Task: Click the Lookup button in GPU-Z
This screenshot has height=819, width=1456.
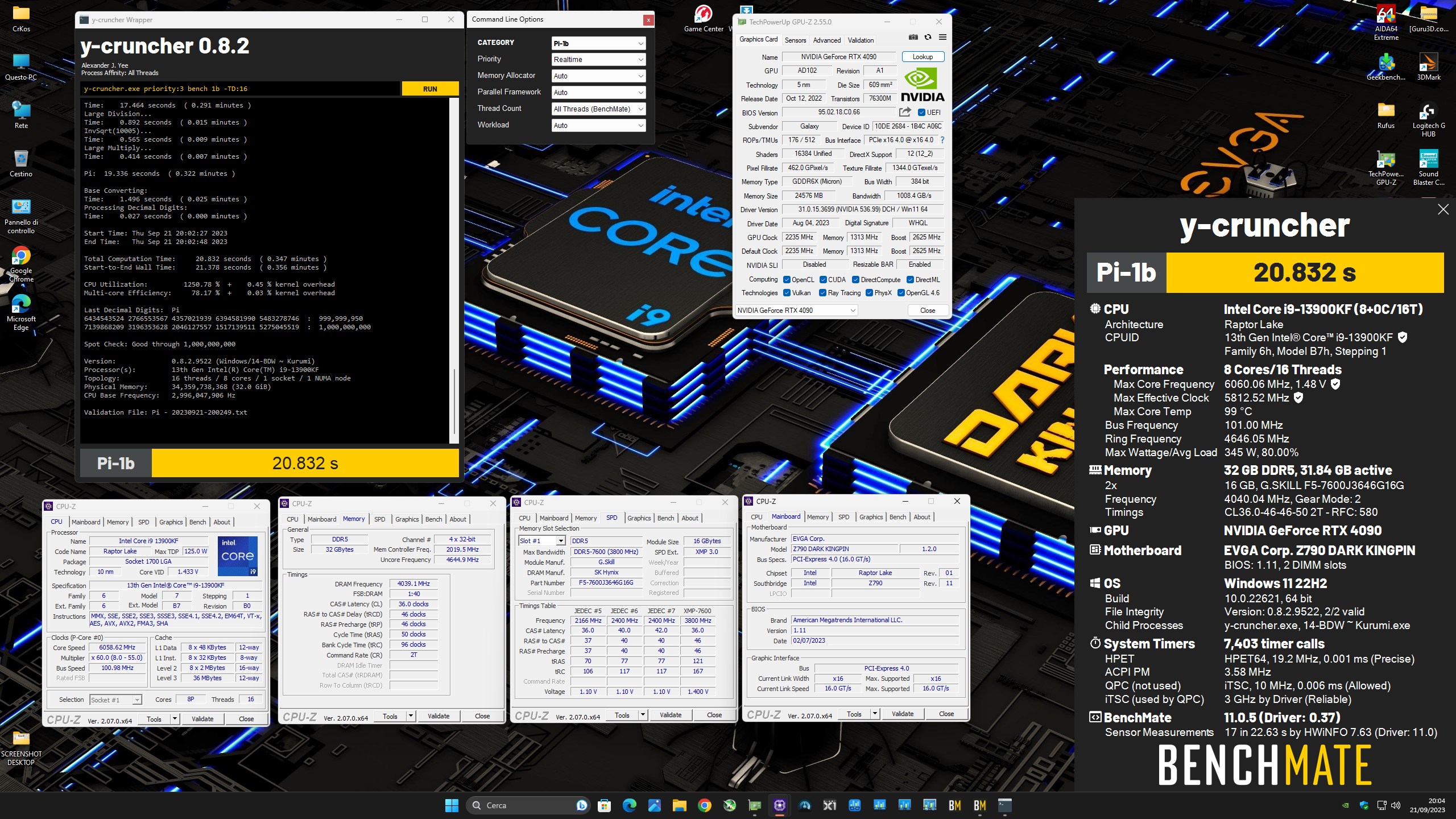Action: 923,57
